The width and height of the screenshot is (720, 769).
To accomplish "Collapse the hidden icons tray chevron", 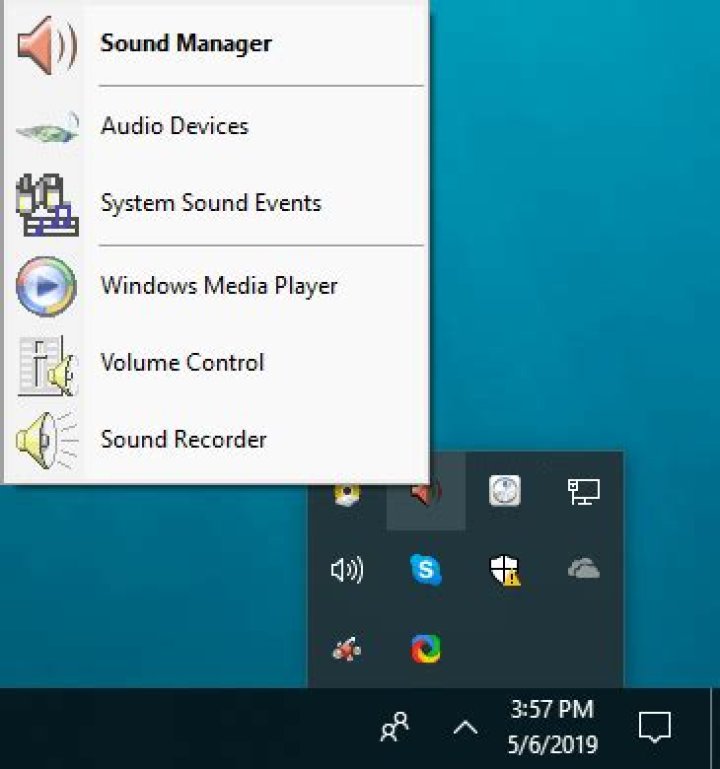I will click(465, 728).
